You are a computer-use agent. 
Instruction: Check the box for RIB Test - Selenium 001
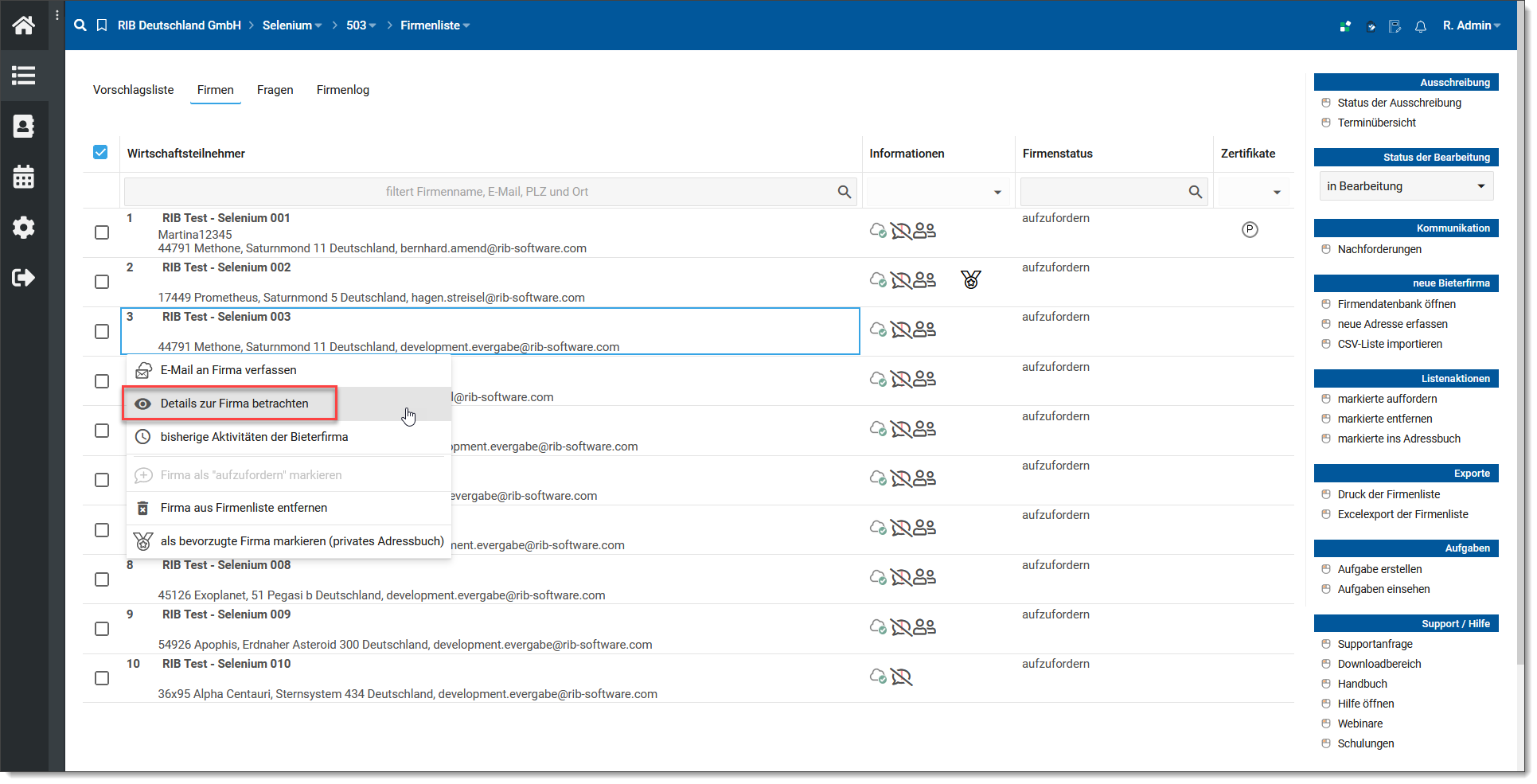(102, 232)
